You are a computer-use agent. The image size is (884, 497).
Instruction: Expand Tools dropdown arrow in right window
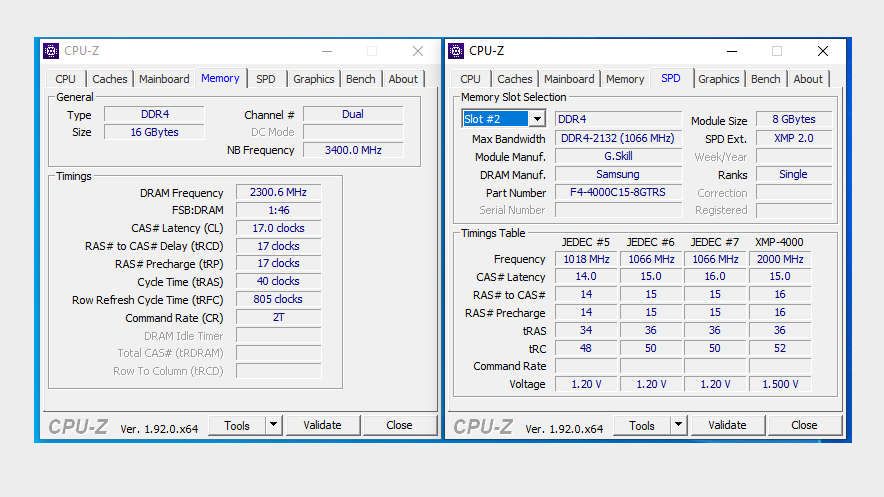click(x=678, y=425)
